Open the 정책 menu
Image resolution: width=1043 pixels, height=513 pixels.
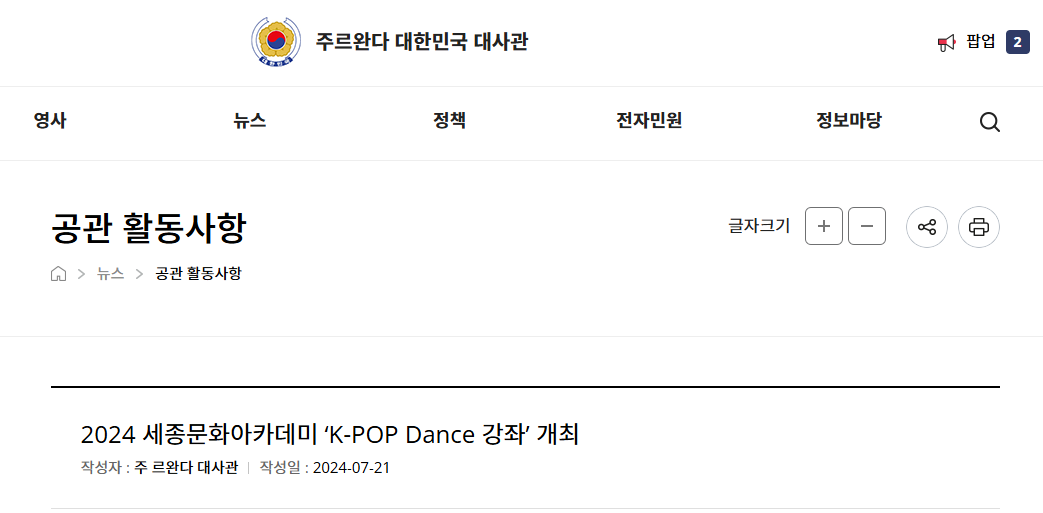pos(450,121)
